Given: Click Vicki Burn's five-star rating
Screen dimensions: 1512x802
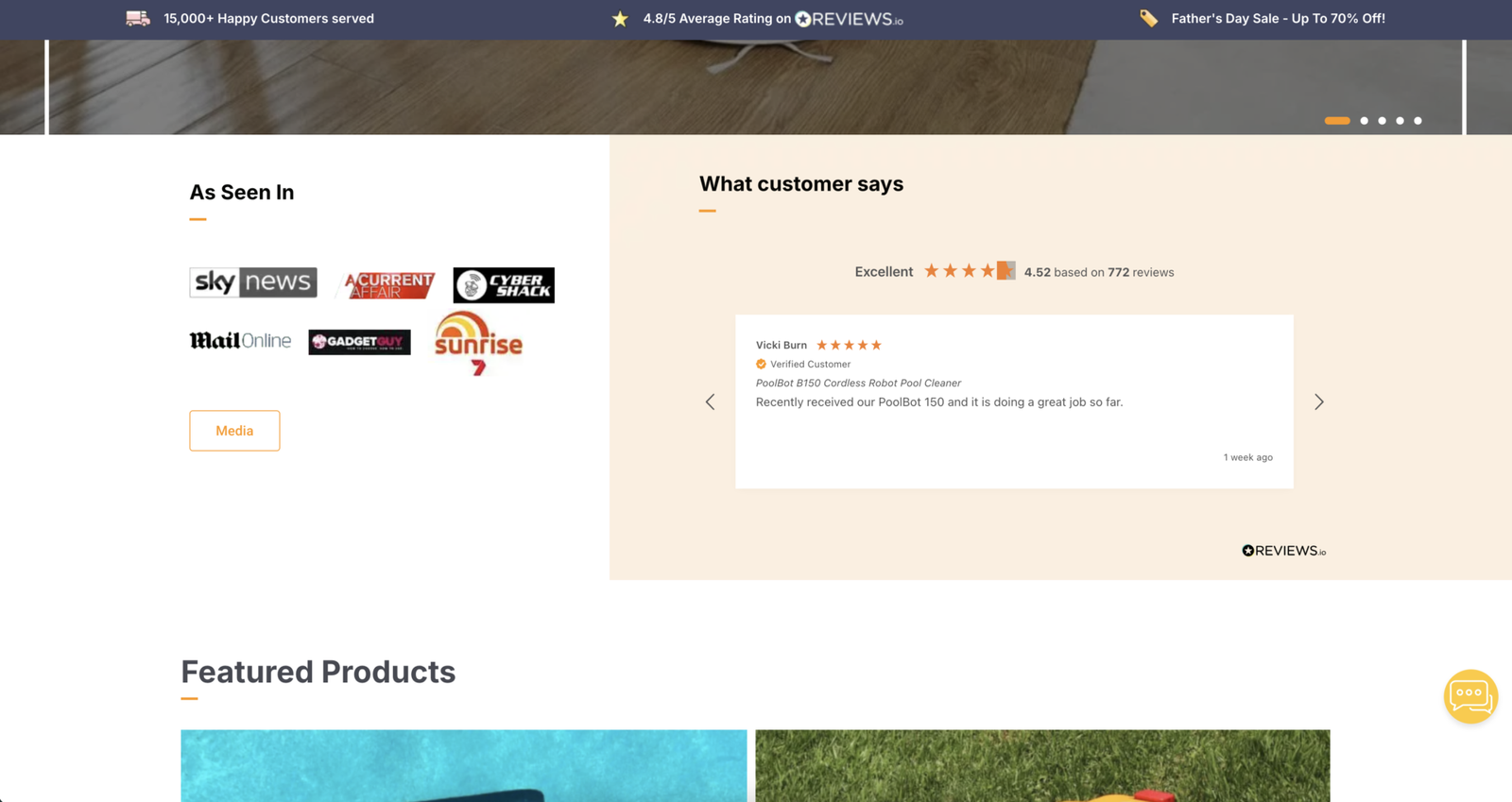Looking at the screenshot, I should point(849,345).
